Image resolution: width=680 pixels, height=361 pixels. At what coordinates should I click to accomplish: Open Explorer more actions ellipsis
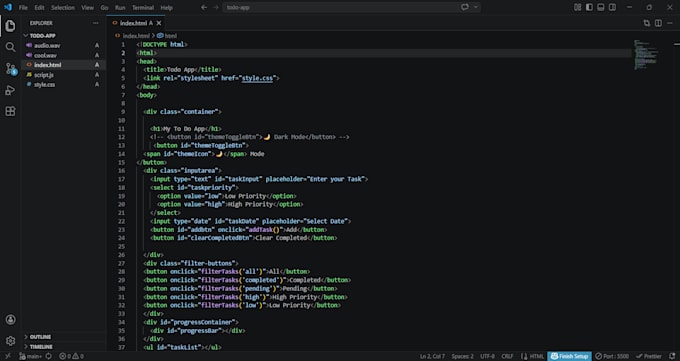point(95,23)
